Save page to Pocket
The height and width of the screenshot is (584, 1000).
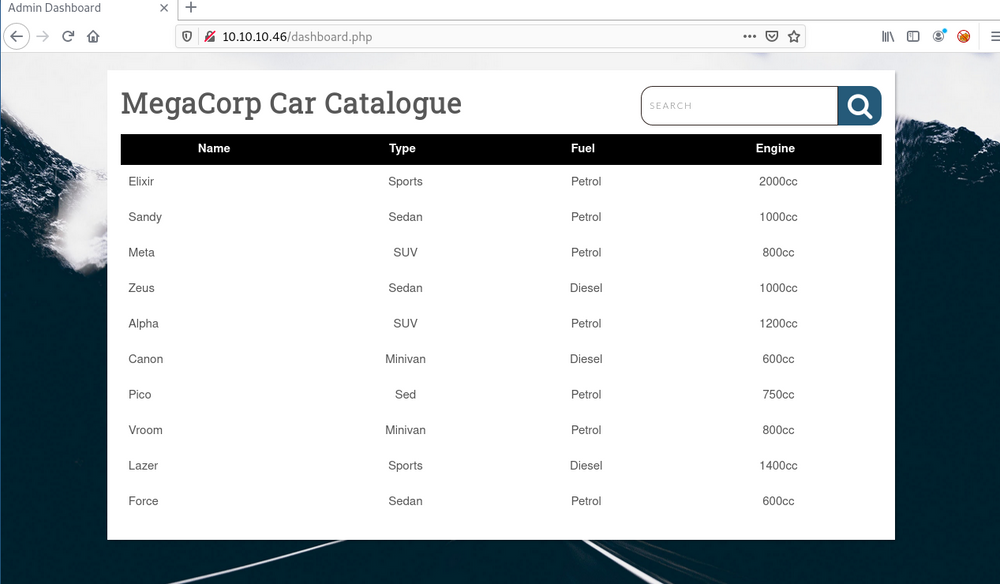point(772,36)
